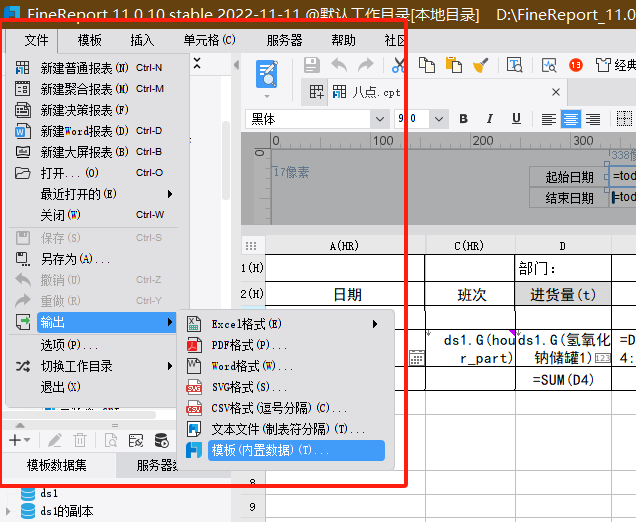Click the grid icon left of tab
636x522 pixels.
click(x=316, y=92)
